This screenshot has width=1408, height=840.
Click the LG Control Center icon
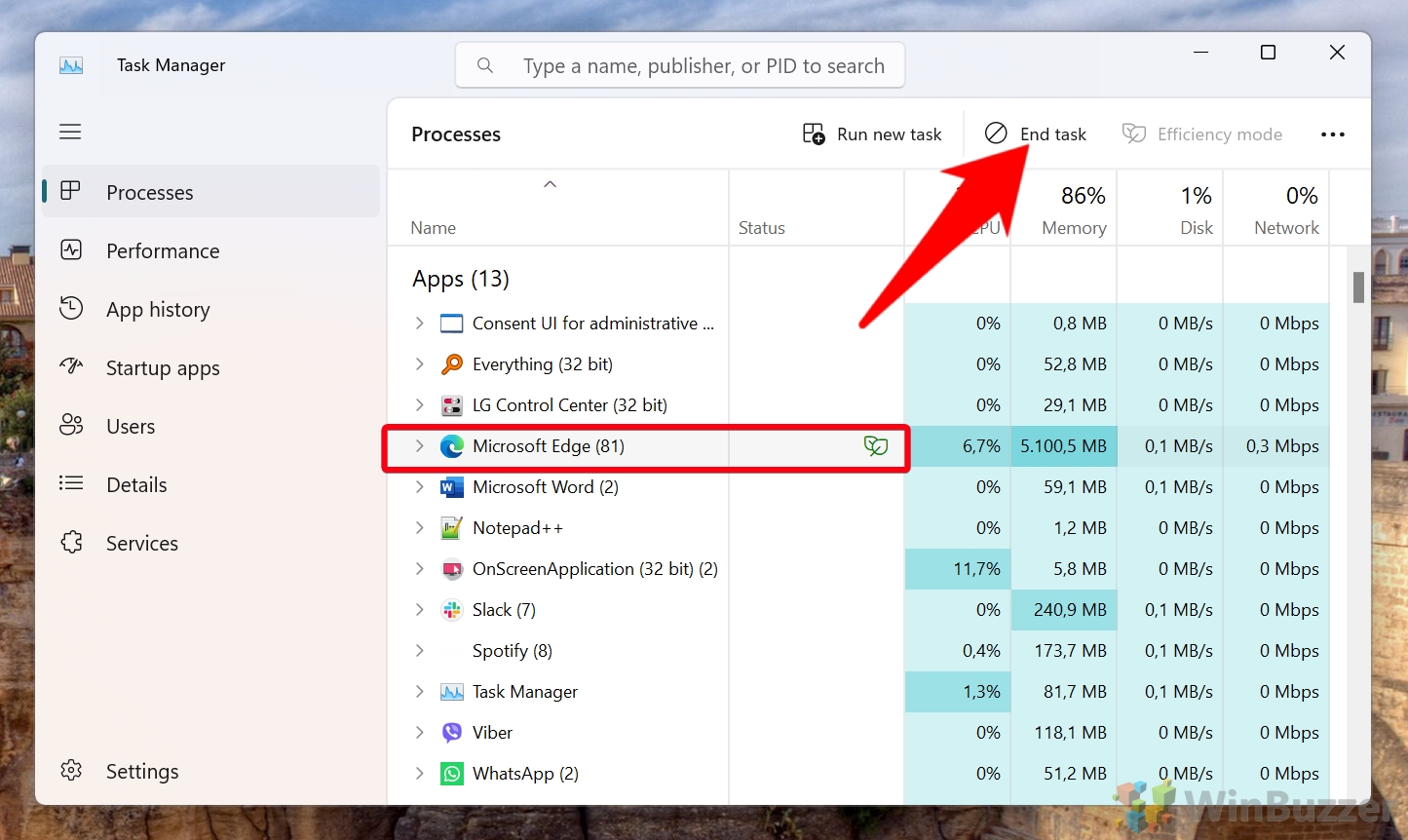[451, 405]
